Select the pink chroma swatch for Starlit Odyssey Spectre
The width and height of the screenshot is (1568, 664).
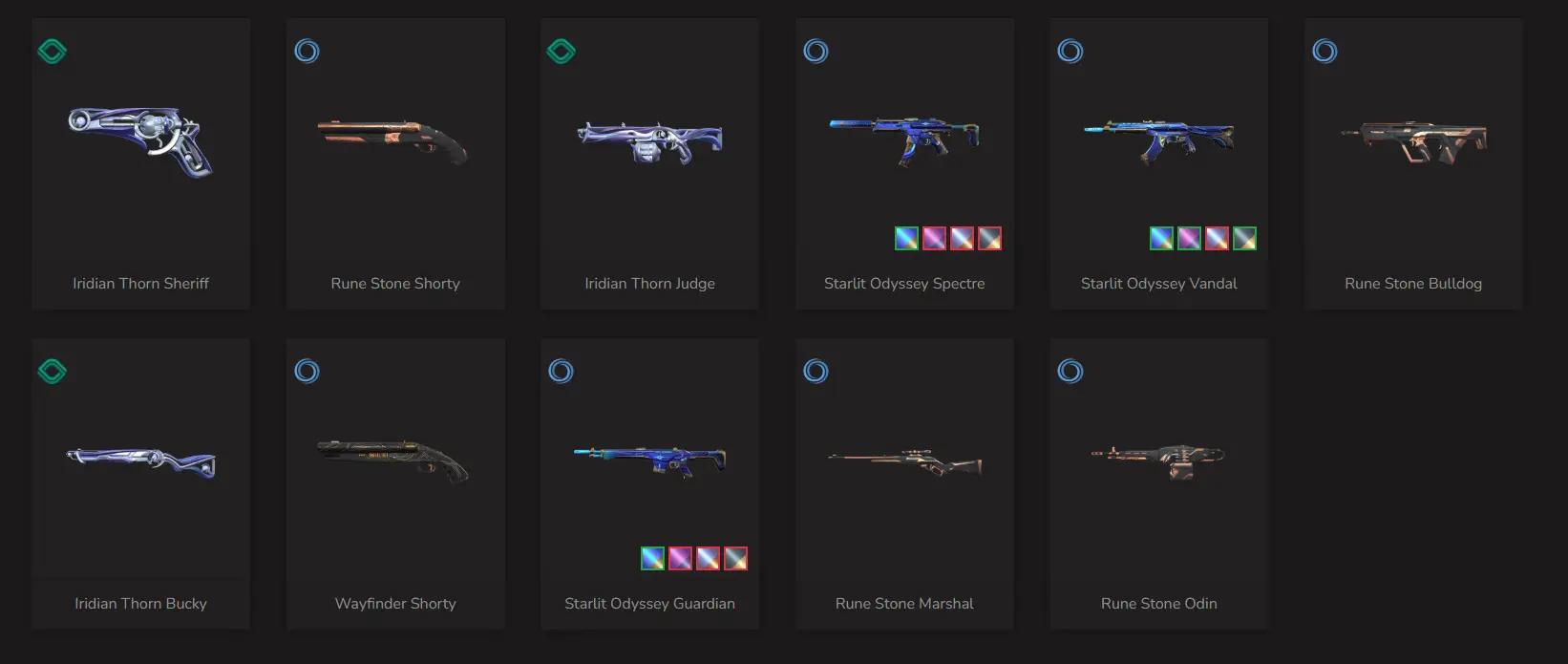(934, 238)
